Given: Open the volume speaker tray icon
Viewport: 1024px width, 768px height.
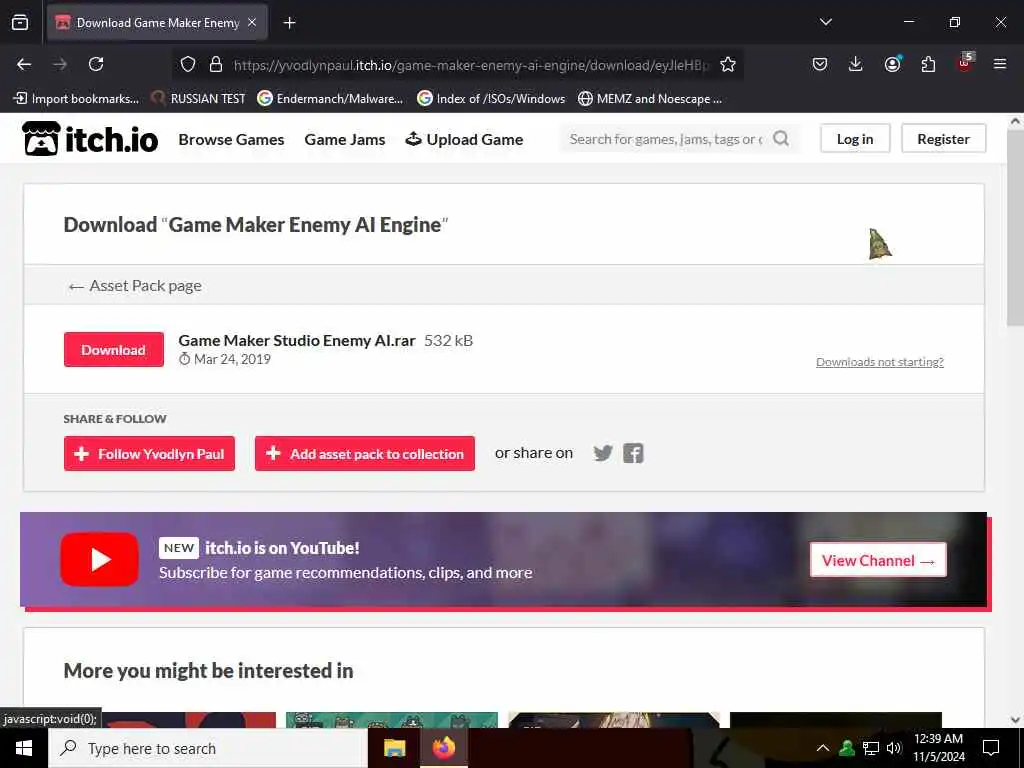Looking at the screenshot, I should pyautogui.click(x=893, y=748).
